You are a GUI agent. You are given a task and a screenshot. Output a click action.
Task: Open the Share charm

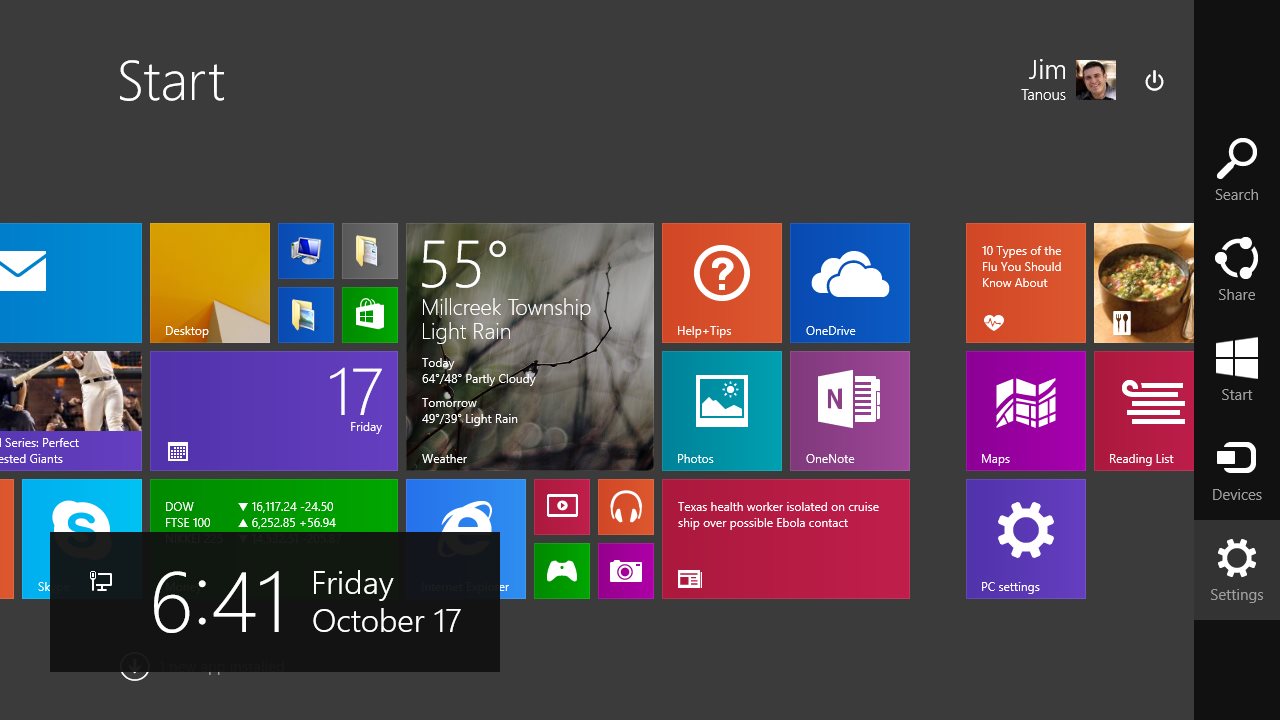click(1236, 270)
